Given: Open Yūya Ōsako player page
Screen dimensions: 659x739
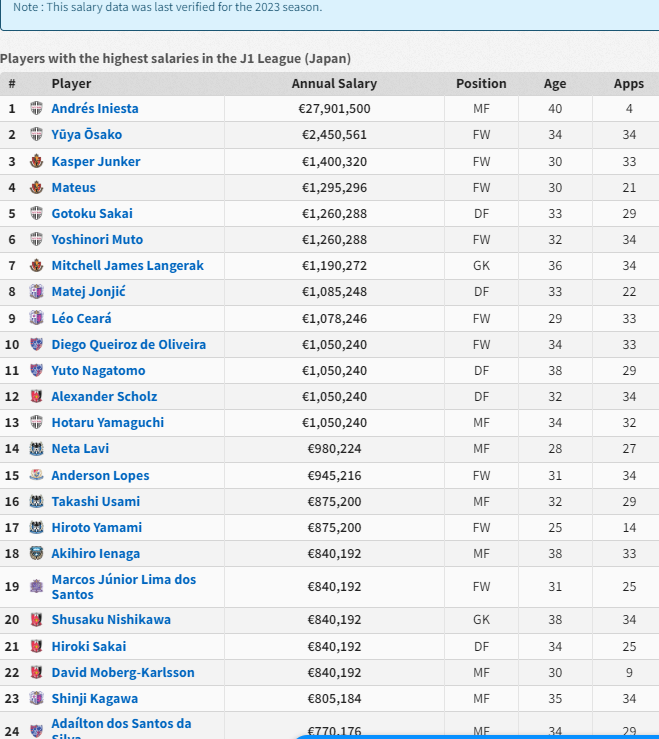Looking at the screenshot, I should point(87,135).
